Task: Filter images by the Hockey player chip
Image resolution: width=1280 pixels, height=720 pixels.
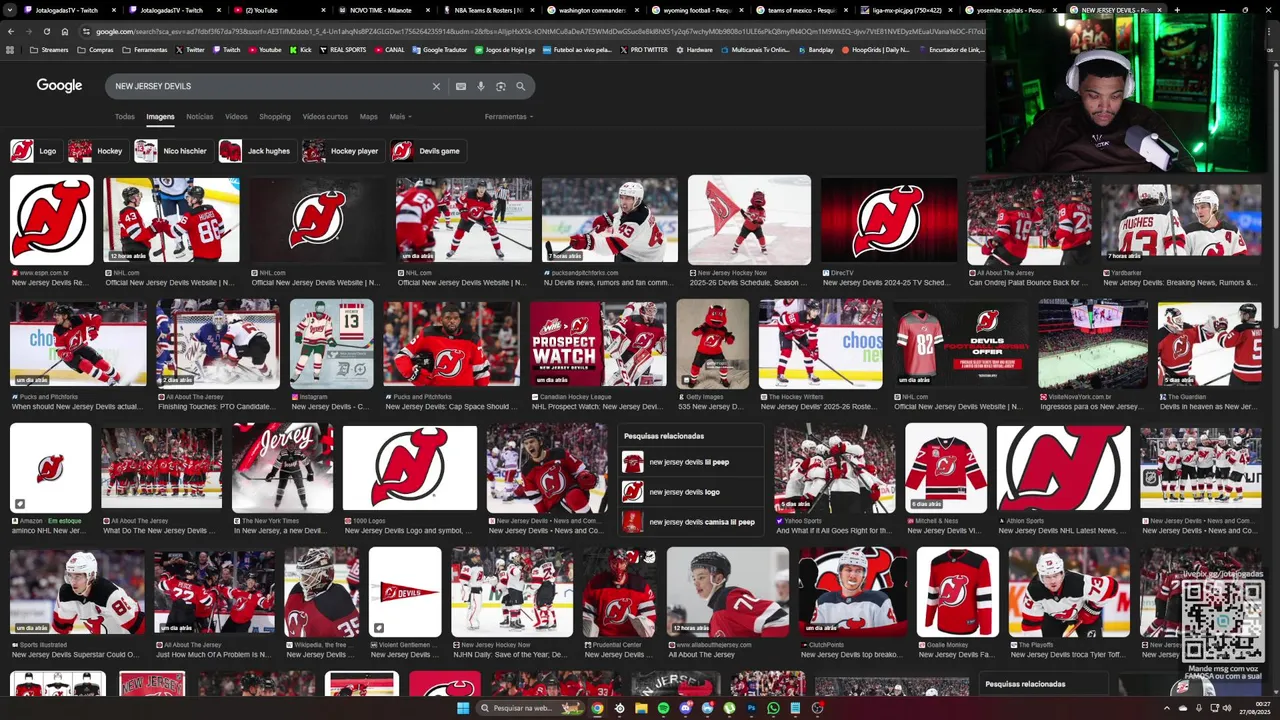Action: pos(342,151)
